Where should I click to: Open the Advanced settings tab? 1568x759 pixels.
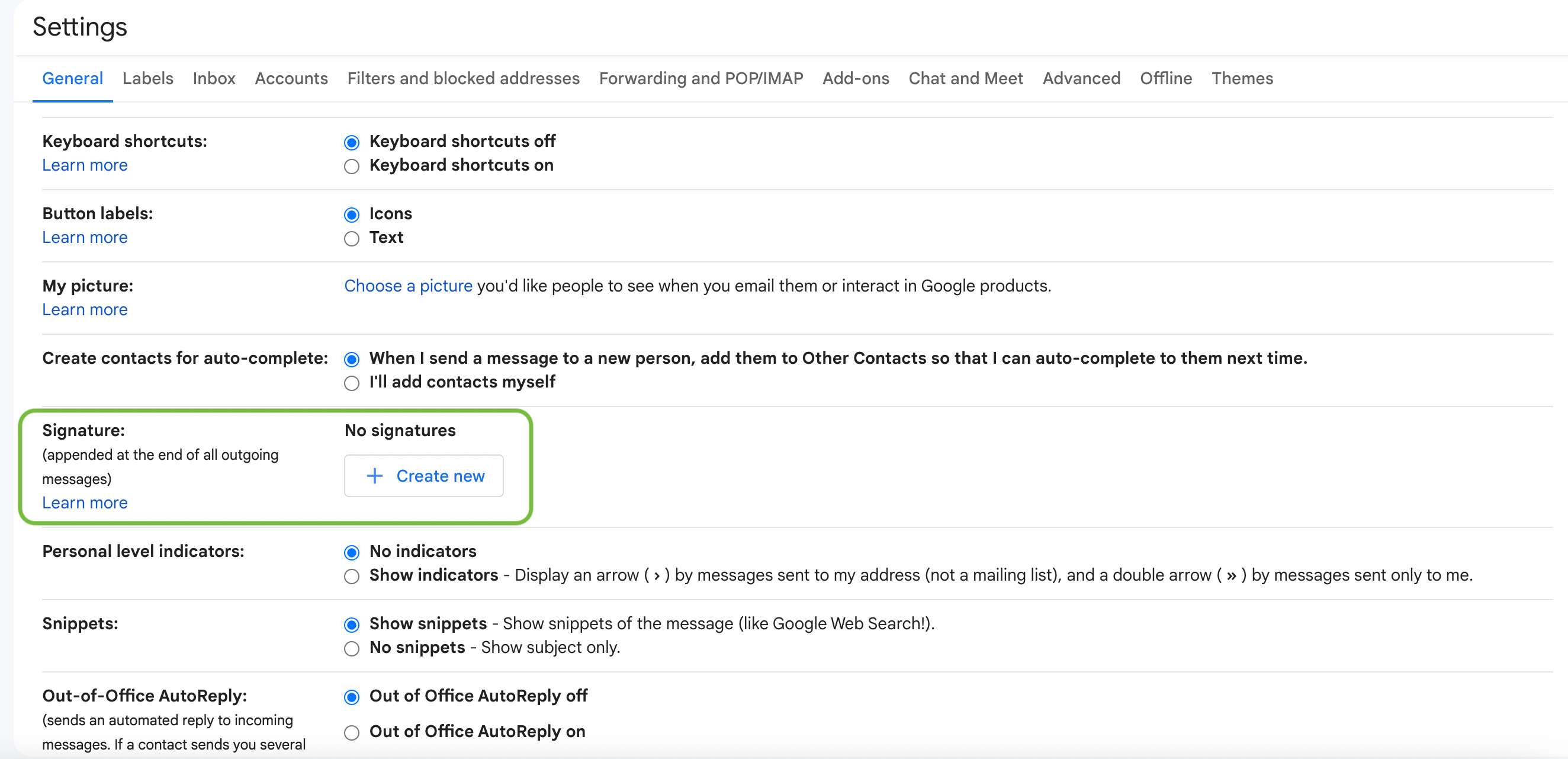tap(1081, 78)
